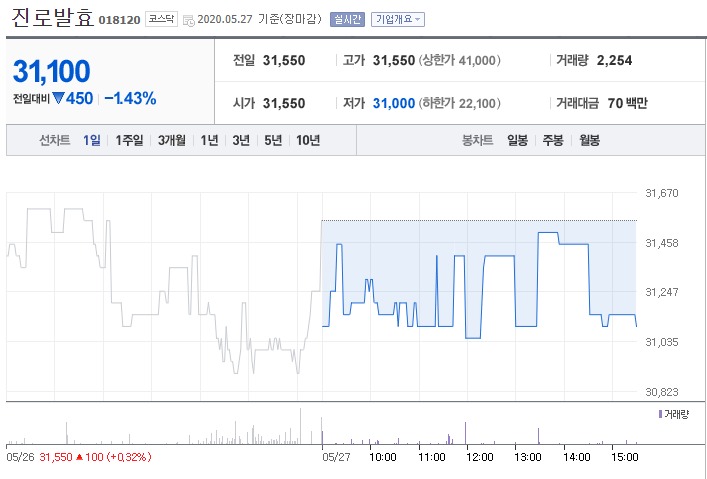Switch to the 3개월 line chart
707x479 pixels.
point(172,140)
